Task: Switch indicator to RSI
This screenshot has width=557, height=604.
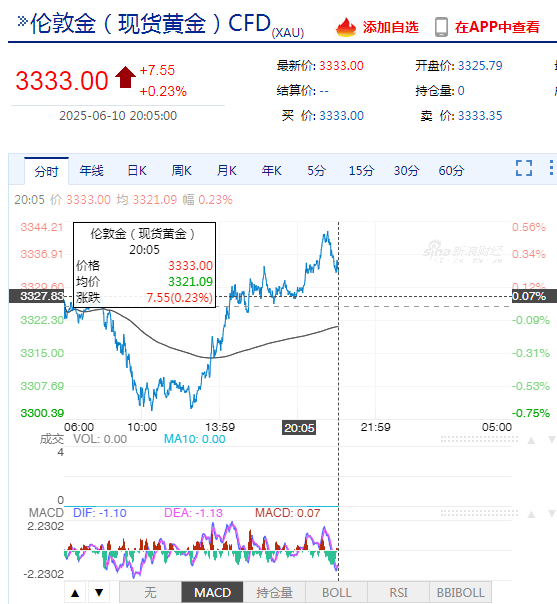Action: click(398, 592)
